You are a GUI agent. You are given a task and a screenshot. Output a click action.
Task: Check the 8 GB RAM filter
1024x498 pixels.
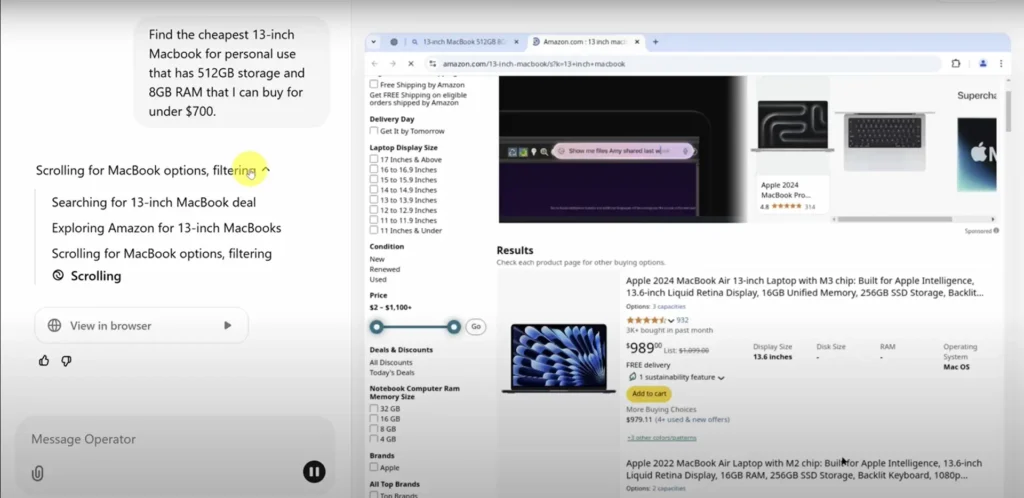374,429
